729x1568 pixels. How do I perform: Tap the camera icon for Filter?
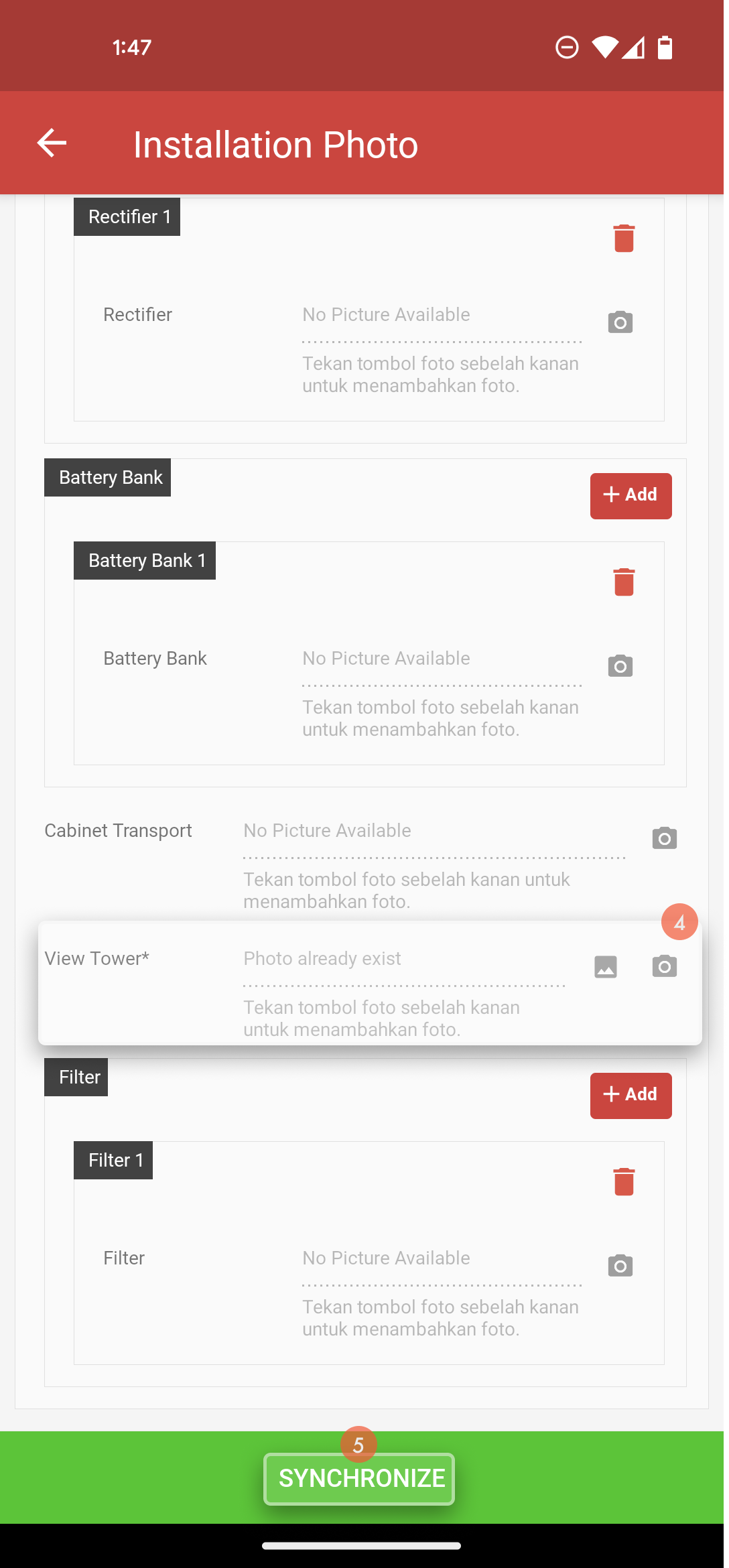pyautogui.click(x=620, y=1266)
